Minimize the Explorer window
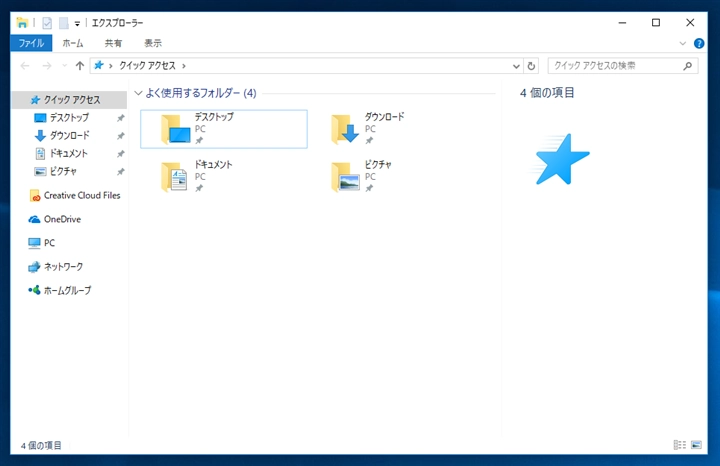The image size is (720, 466). coord(622,22)
